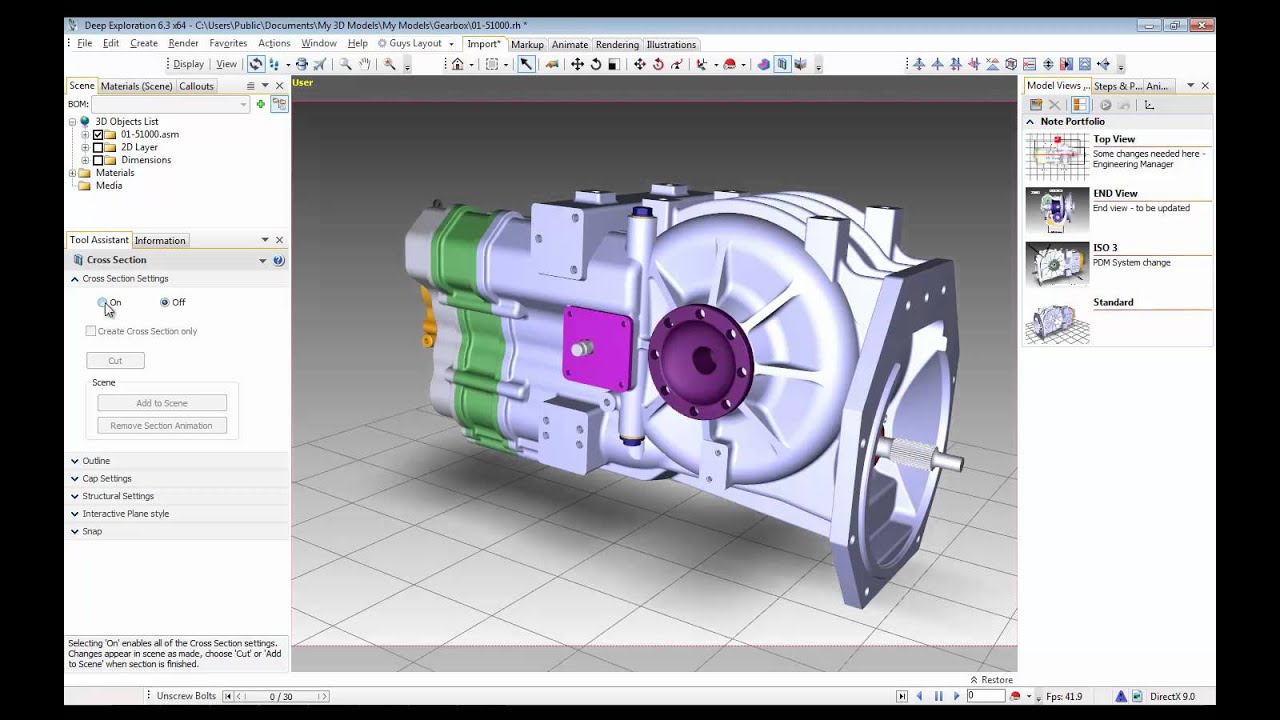The width and height of the screenshot is (1280, 720).
Task: Click the 3D box icon in alignment toolbar
Action: pos(1011,64)
